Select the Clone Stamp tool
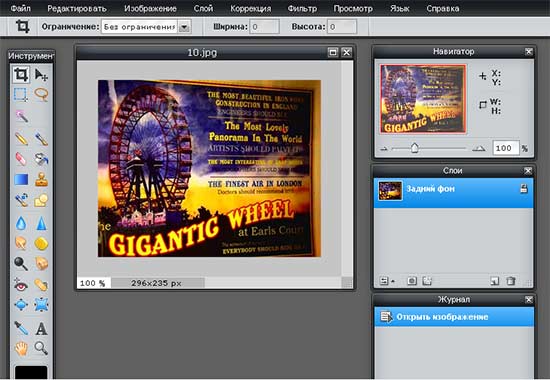 (x=41, y=179)
